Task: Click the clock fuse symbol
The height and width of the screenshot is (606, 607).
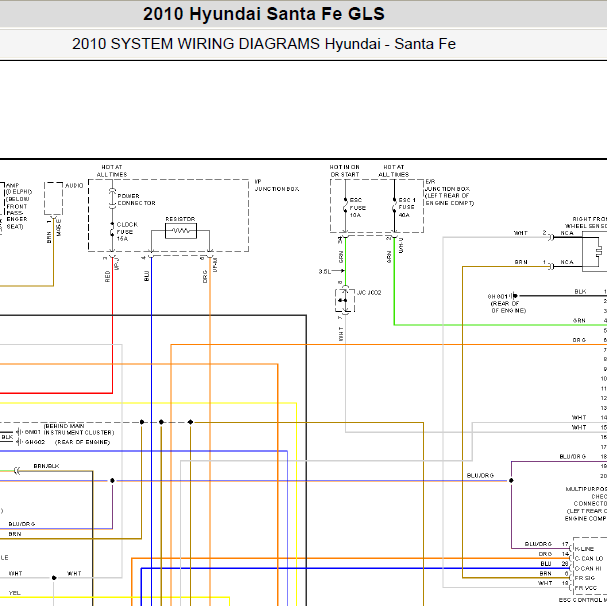Action: pos(112,231)
